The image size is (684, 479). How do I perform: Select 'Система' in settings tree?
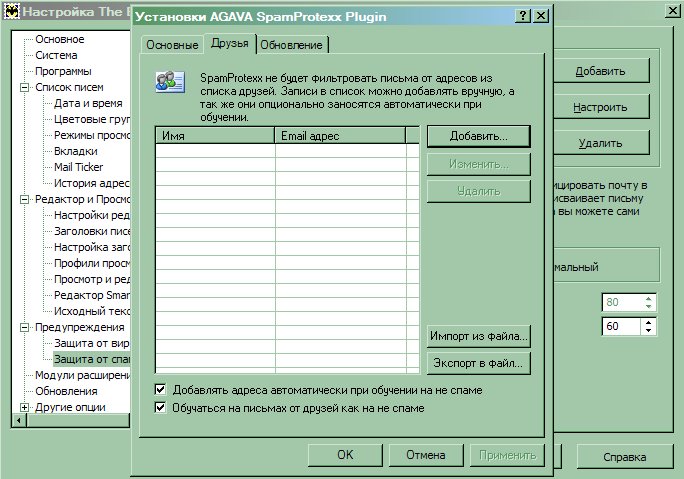(x=56, y=55)
